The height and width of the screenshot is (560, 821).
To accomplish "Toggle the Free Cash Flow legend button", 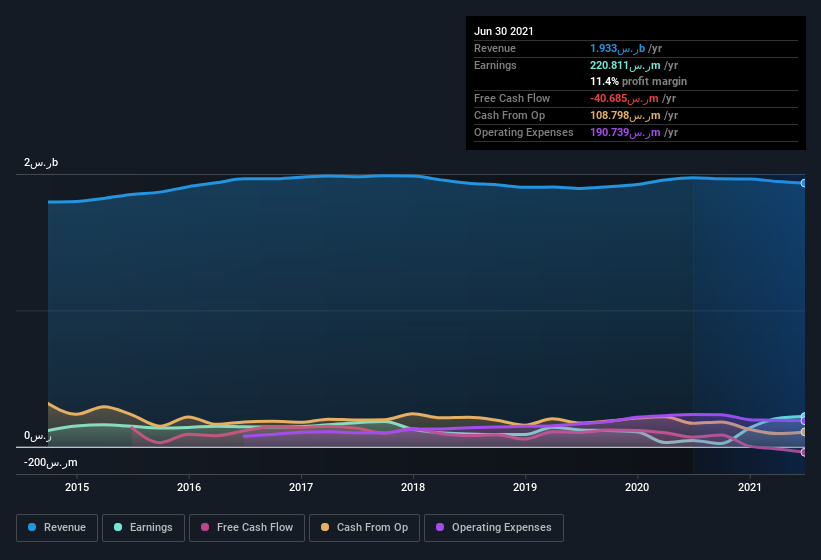I will [x=247, y=528].
